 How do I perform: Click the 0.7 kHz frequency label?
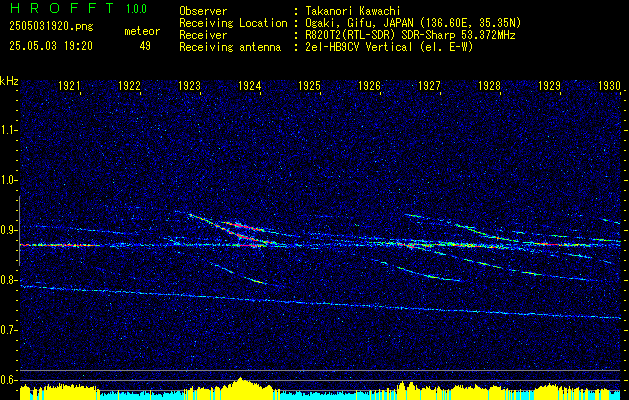(x=8, y=330)
